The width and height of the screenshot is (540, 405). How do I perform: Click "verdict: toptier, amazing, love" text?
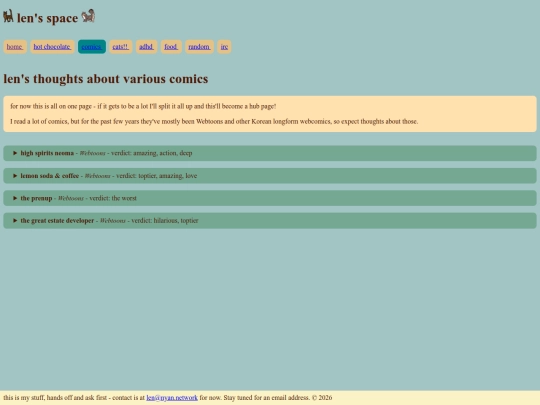pos(157,176)
